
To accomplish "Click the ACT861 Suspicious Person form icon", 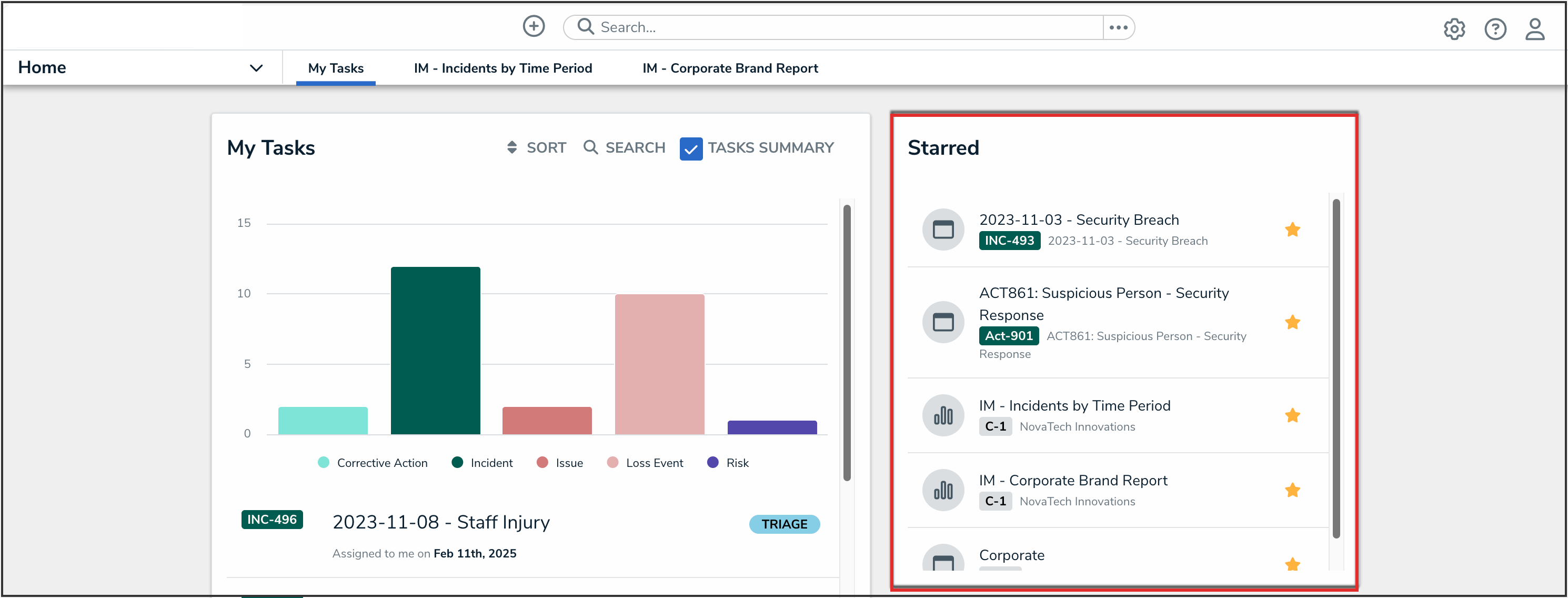I will [942, 322].
